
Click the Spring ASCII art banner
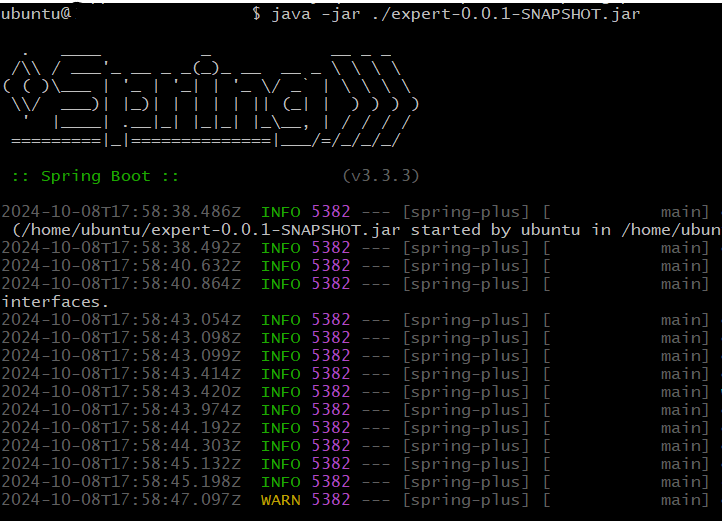coord(211,99)
